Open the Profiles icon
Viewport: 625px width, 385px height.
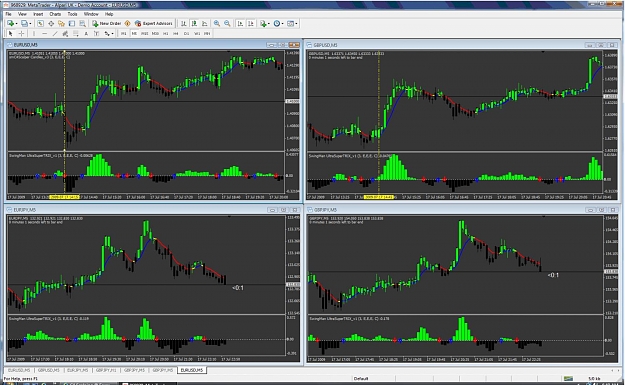pos(24,24)
